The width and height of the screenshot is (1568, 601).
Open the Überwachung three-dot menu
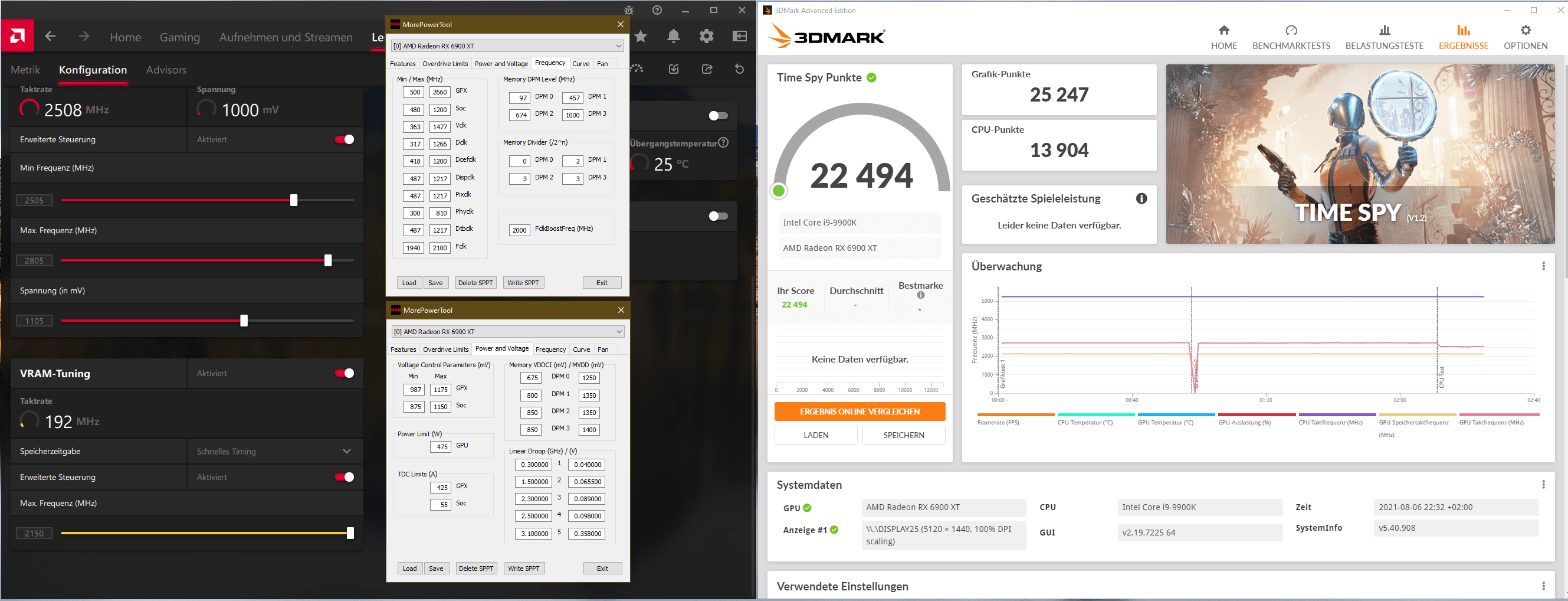tap(1543, 266)
